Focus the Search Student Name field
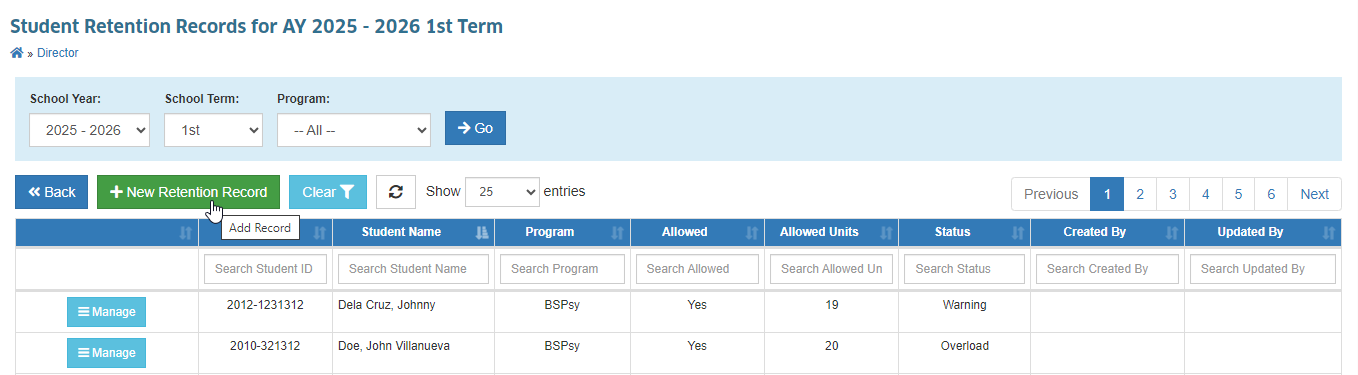The width and height of the screenshot is (1358, 375). point(413,269)
